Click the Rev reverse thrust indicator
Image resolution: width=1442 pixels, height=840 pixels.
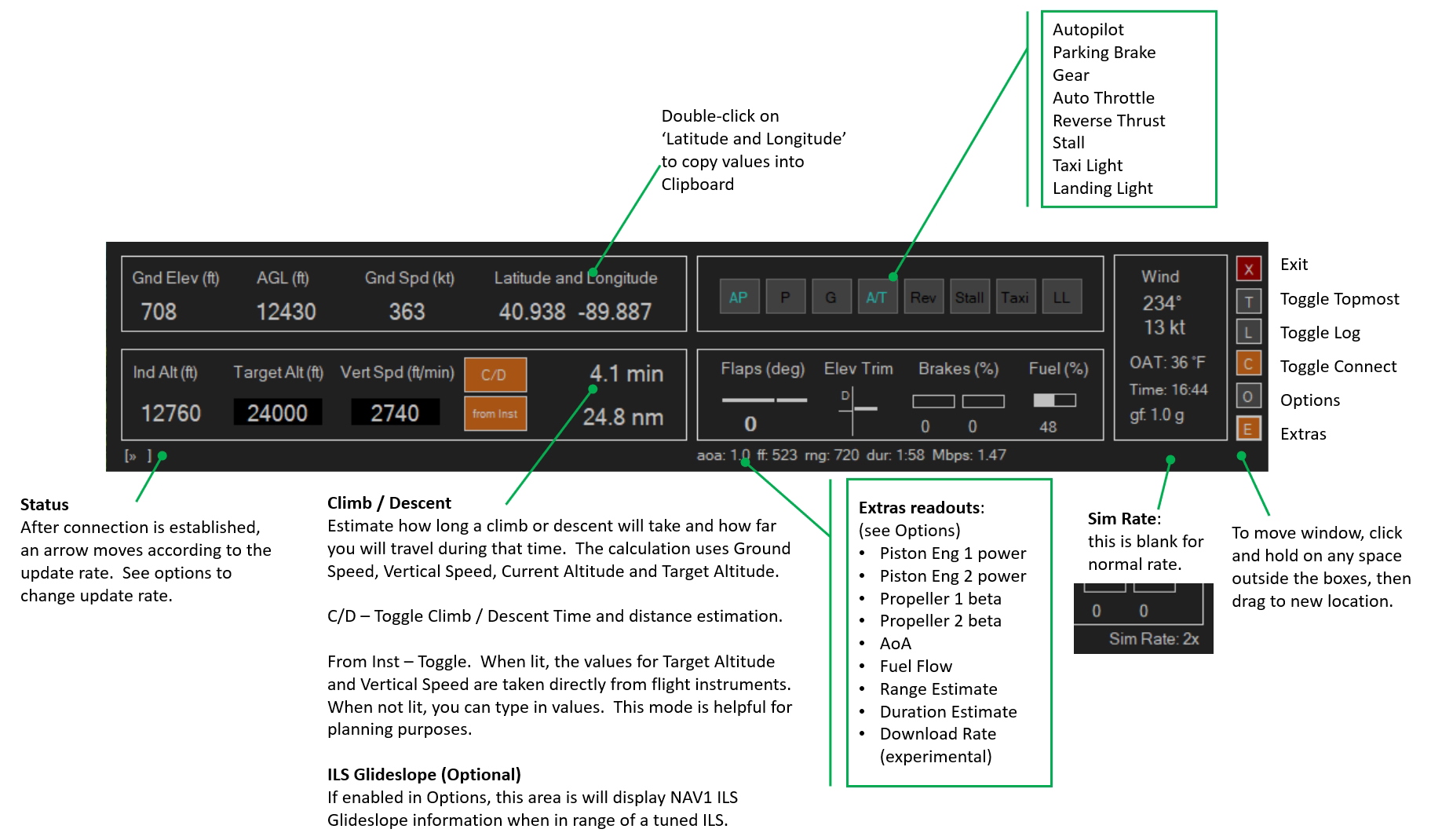(x=923, y=298)
